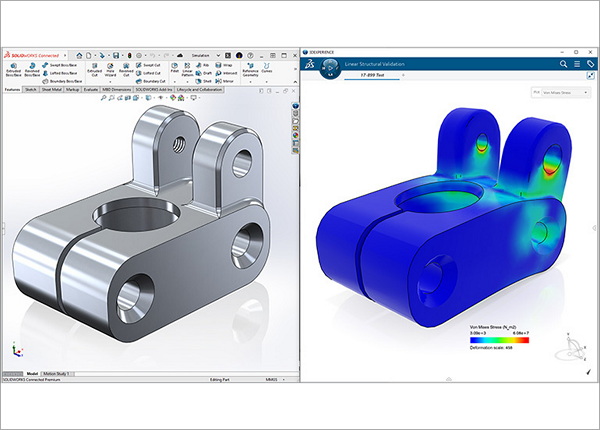The height and width of the screenshot is (430, 600).
Task: Select the Model tab at bottom
Action: (x=32, y=374)
